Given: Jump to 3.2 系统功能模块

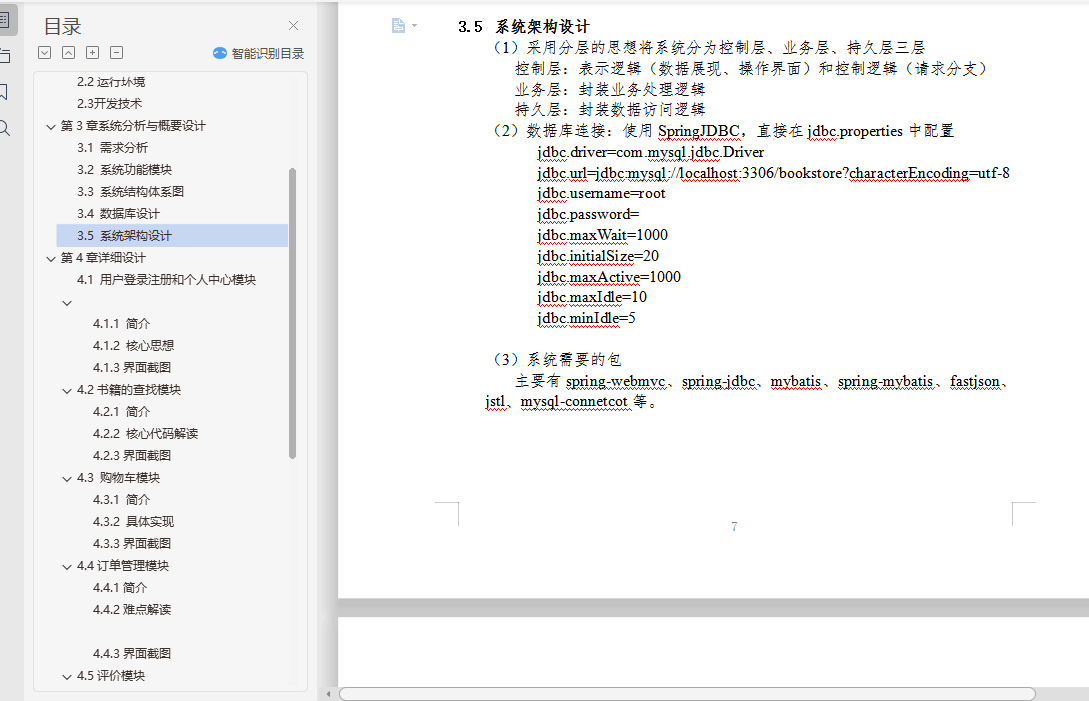Looking at the screenshot, I should 124,170.
